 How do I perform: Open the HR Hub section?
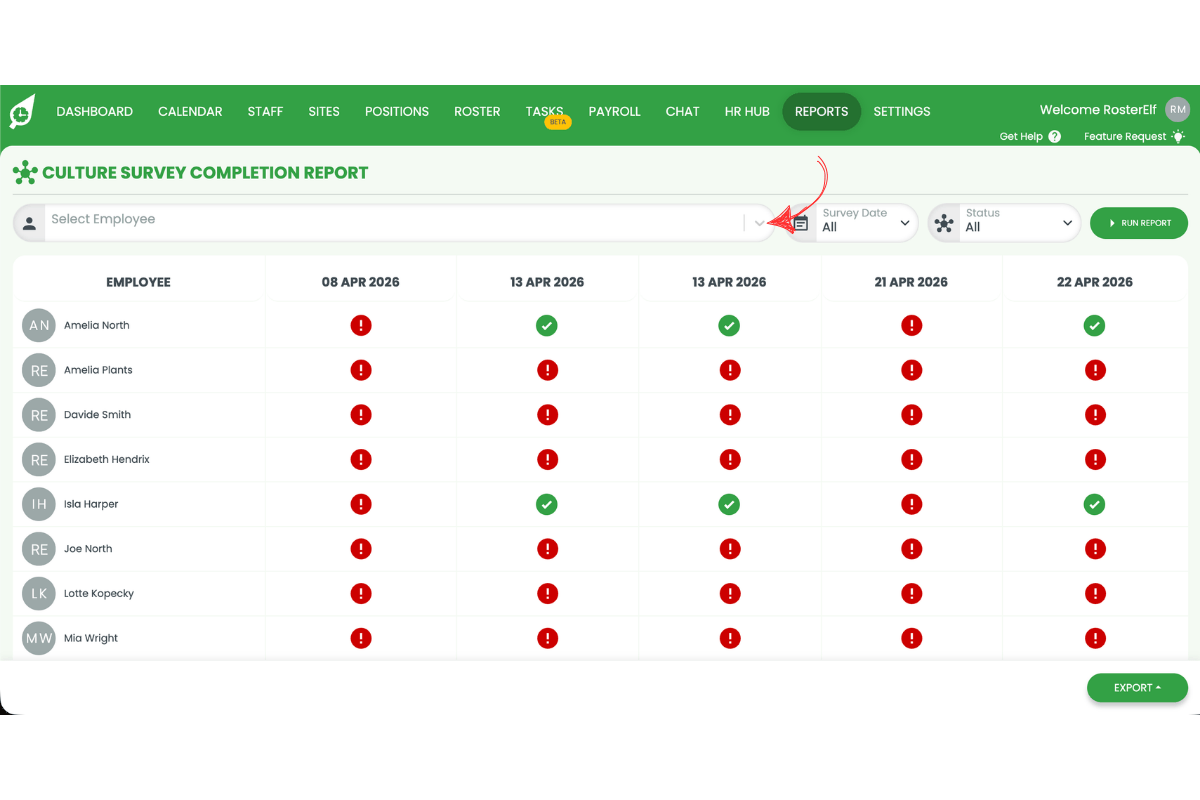tap(746, 111)
